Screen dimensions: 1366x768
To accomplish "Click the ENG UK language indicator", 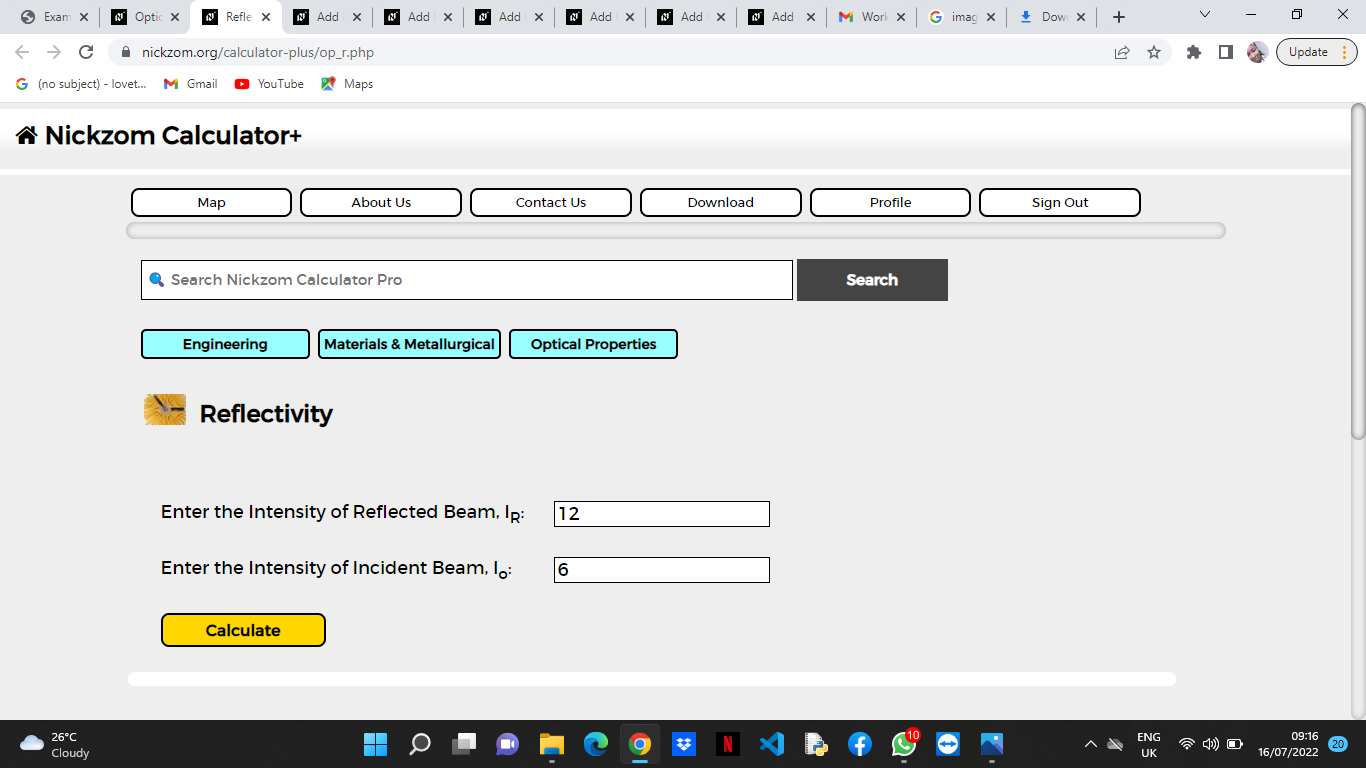I will coord(1149,744).
